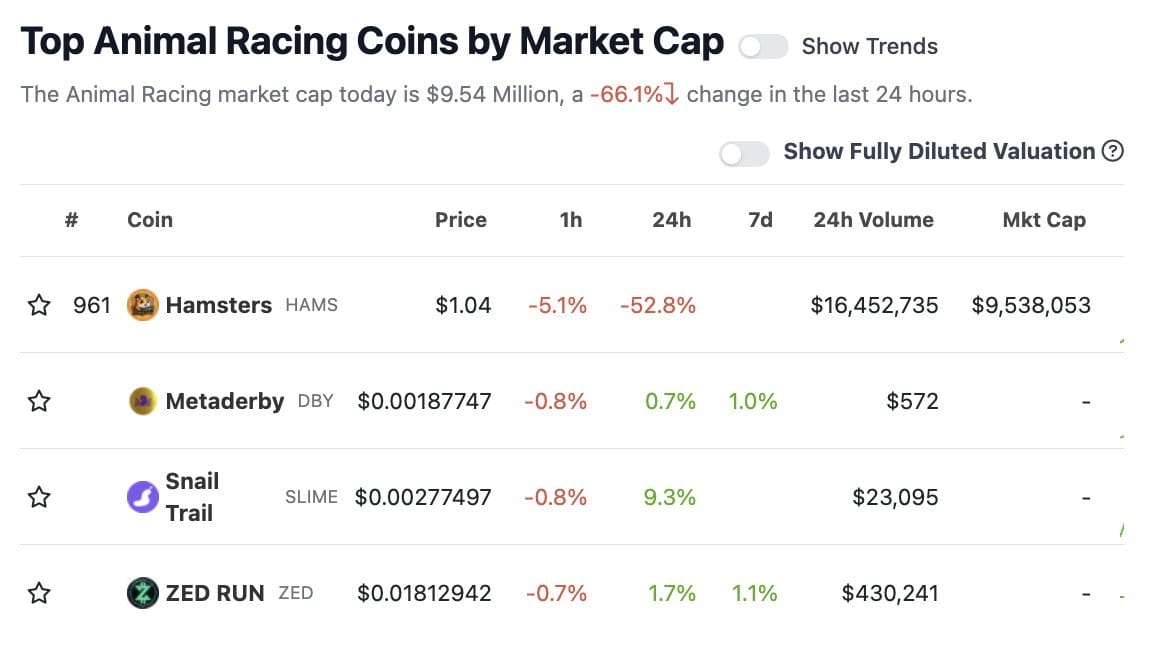Sort coins by 24h percentage change
This screenshot has height=668, width=1154.
(x=671, y=220)
